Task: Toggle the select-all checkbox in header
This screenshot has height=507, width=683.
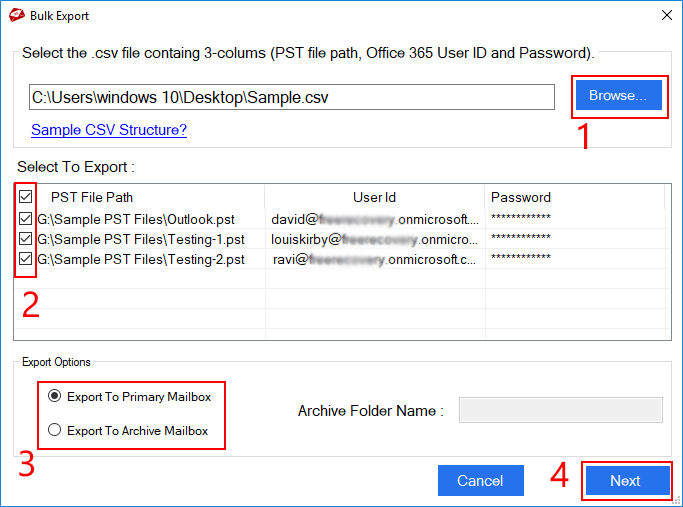Action: [26, 197]
